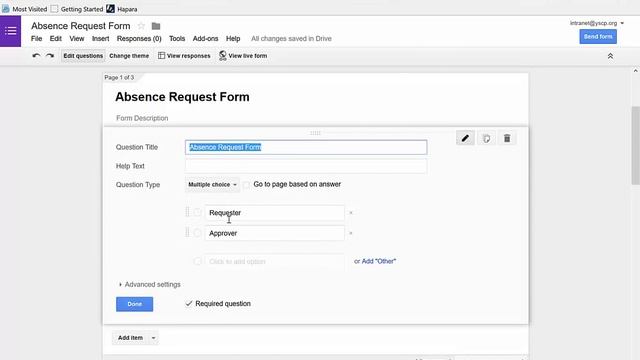Remove the Requester option
The height and width of the screenshot is (360, 640).
point(351,213)
